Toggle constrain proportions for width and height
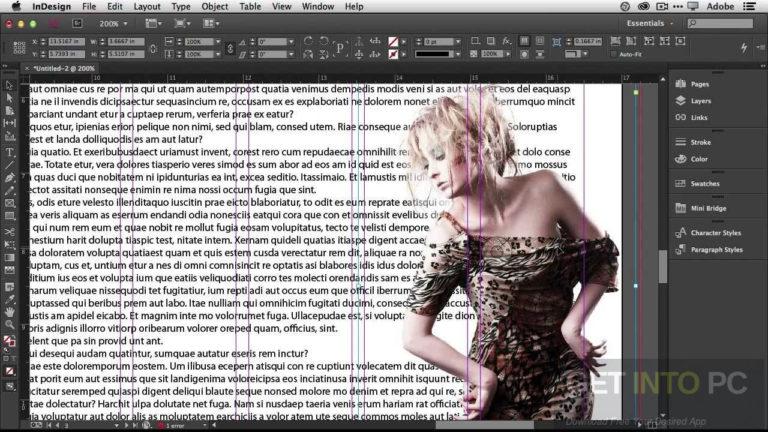768x432 pixels. 153,48
